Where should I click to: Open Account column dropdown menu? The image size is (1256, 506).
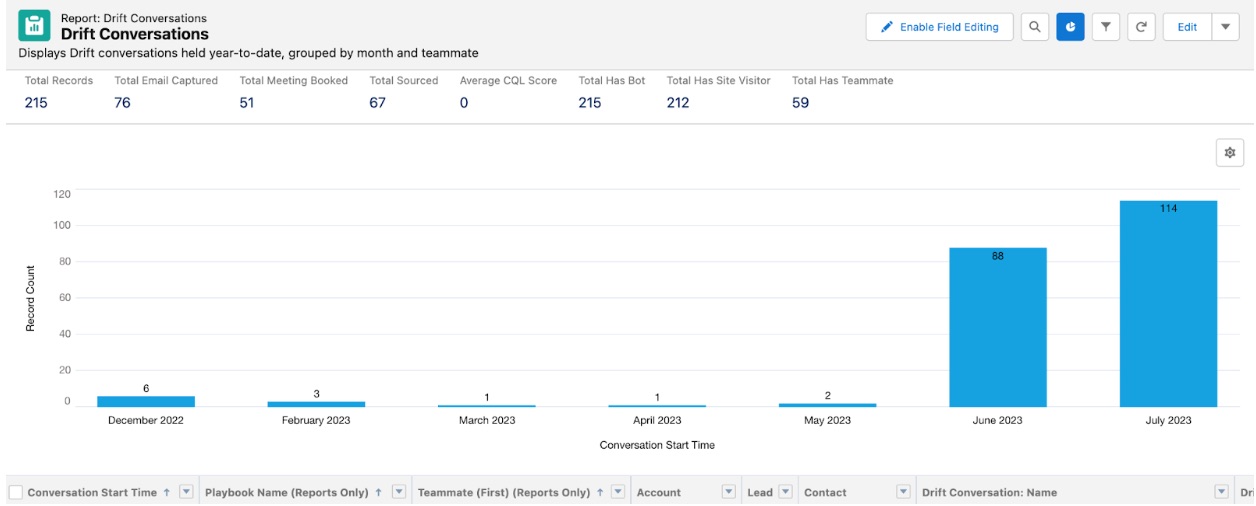coord(728,492)
